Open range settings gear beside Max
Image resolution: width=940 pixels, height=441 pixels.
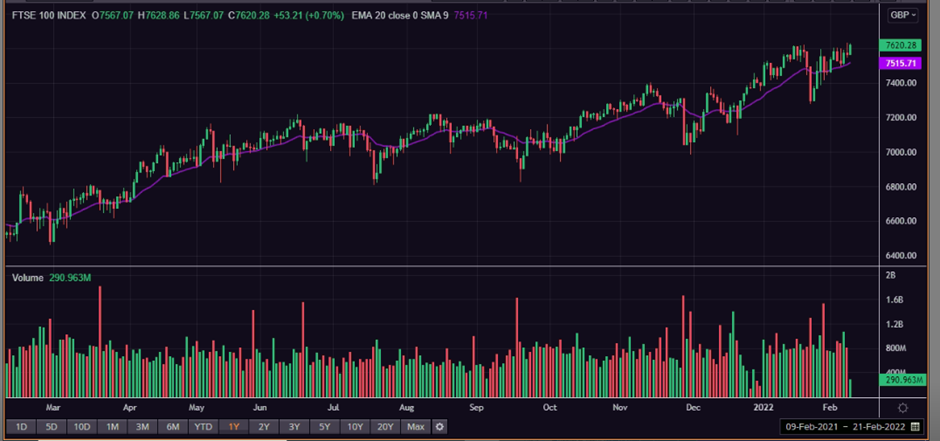click(x=440, y=427)
